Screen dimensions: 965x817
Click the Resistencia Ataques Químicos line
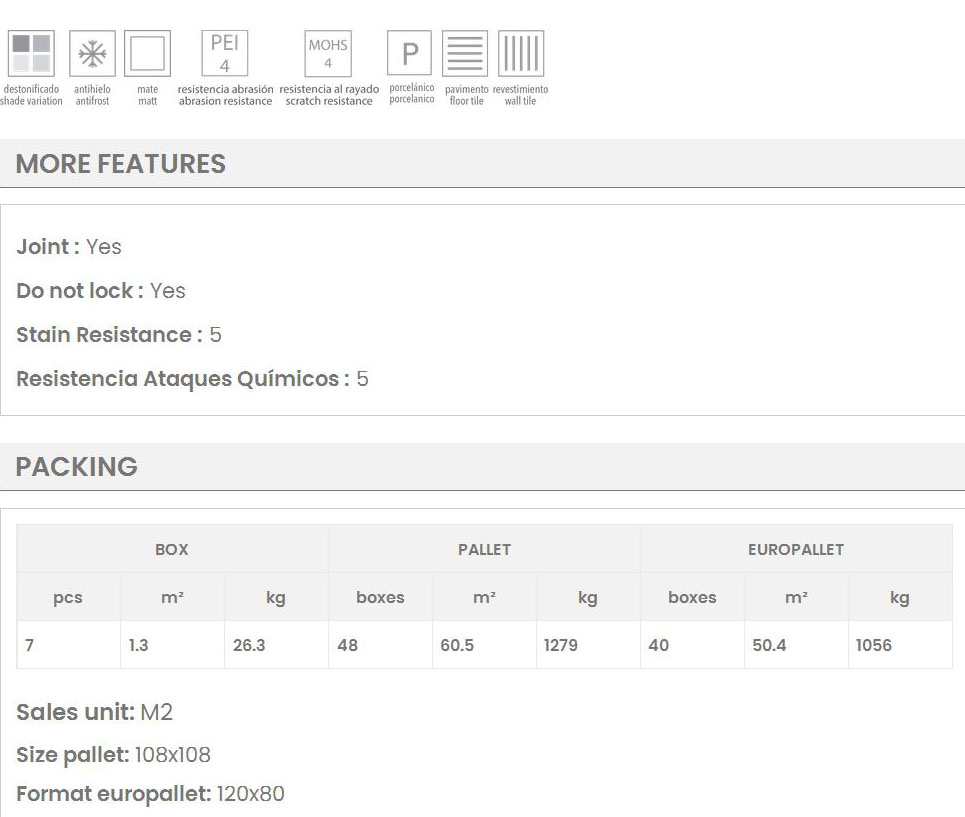click(x=192, y=379)
